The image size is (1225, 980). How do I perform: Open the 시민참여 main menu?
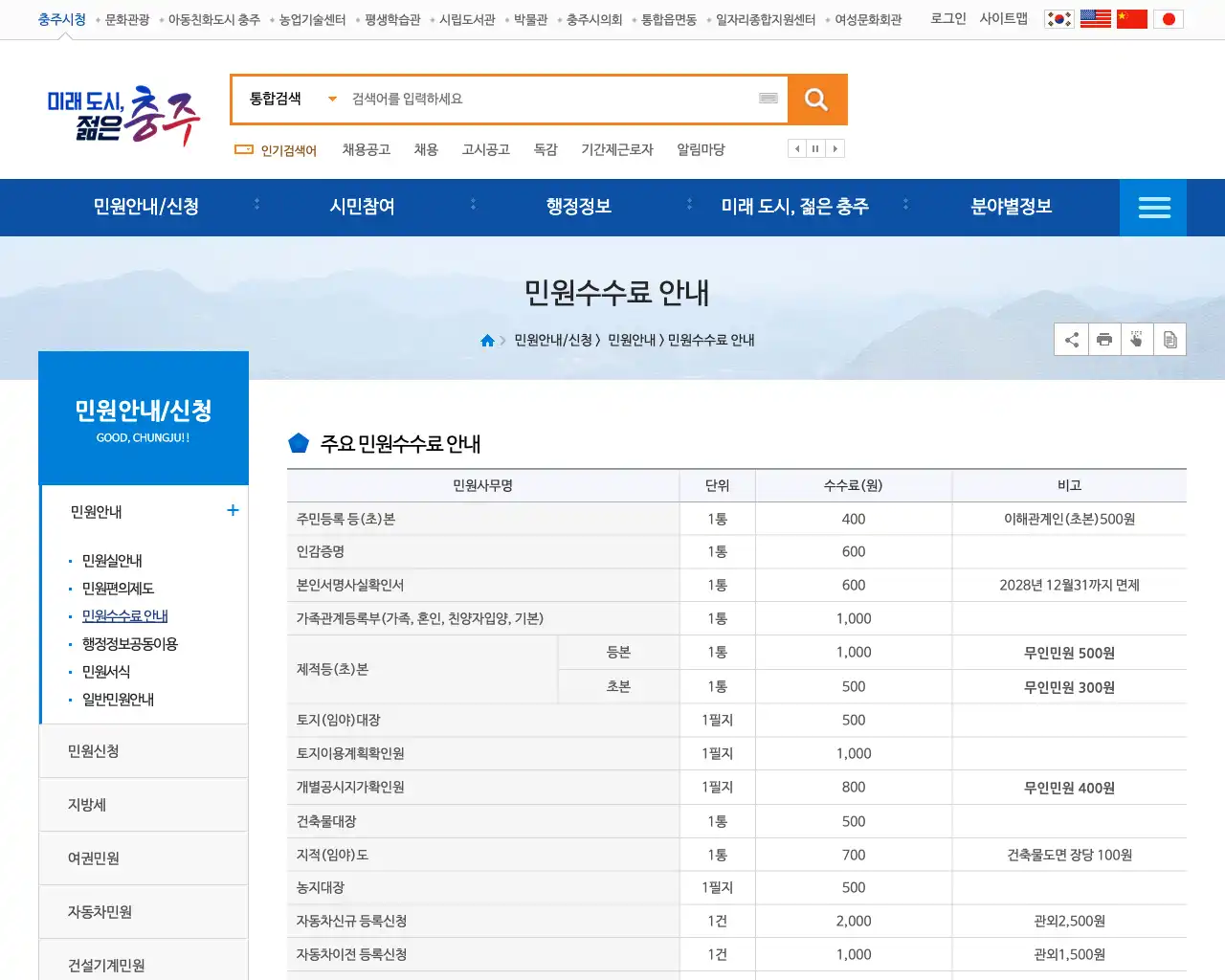click(x=363, y=207)
